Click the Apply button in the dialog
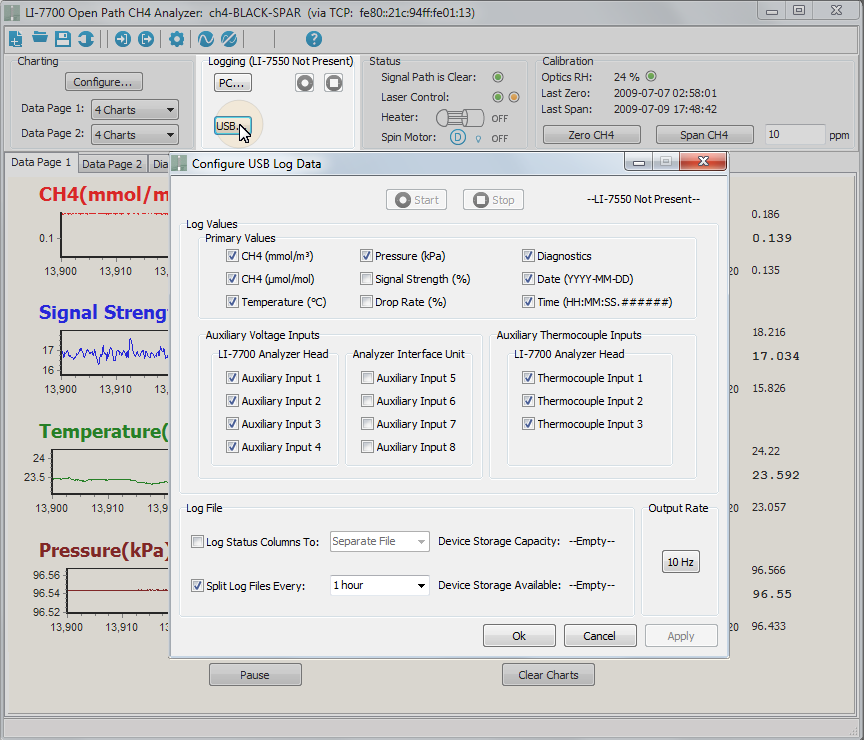This screenshot has width=864, height=740. point(681,636)
